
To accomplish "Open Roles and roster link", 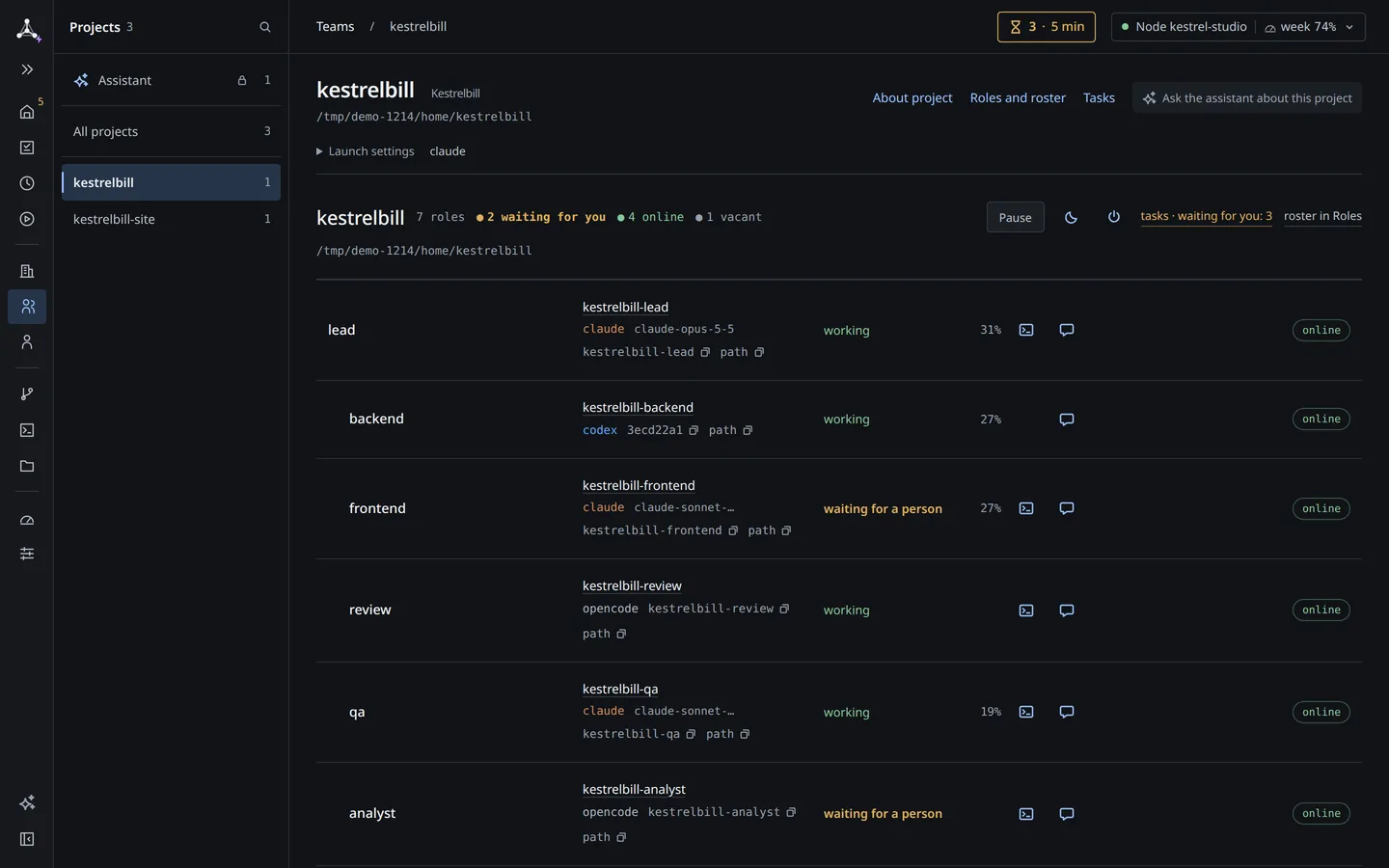I will (x=1018, y=98).
